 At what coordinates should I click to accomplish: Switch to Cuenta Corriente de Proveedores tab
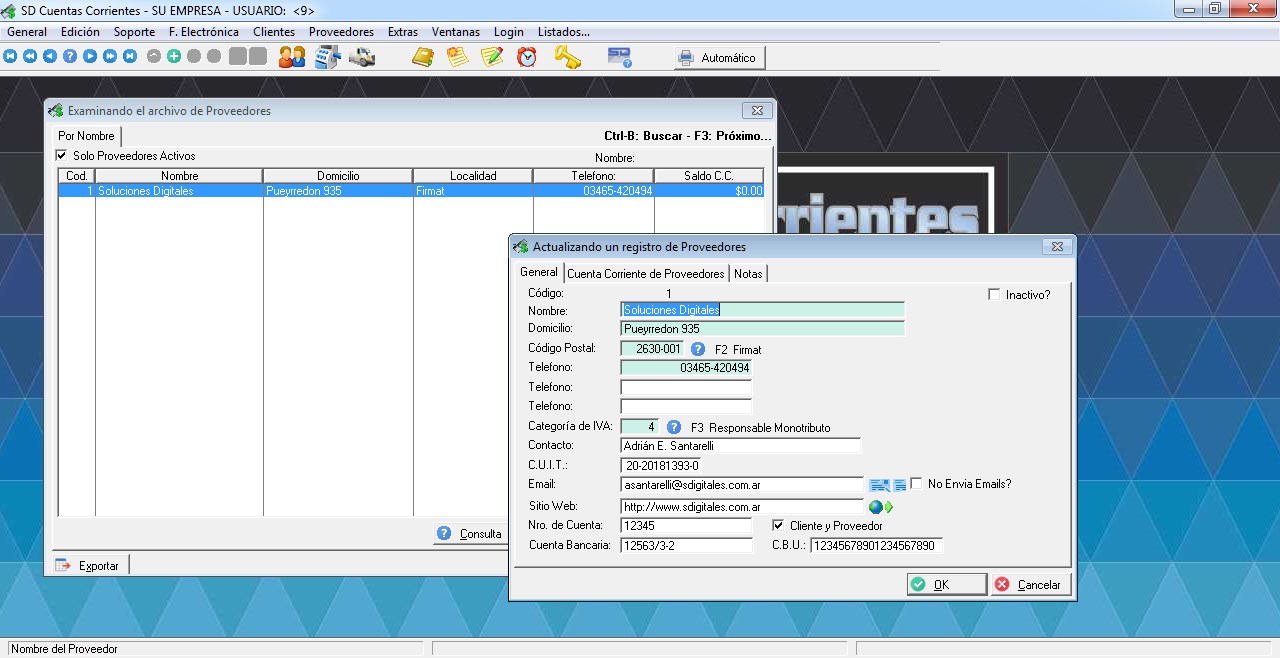tap(645, 273)
